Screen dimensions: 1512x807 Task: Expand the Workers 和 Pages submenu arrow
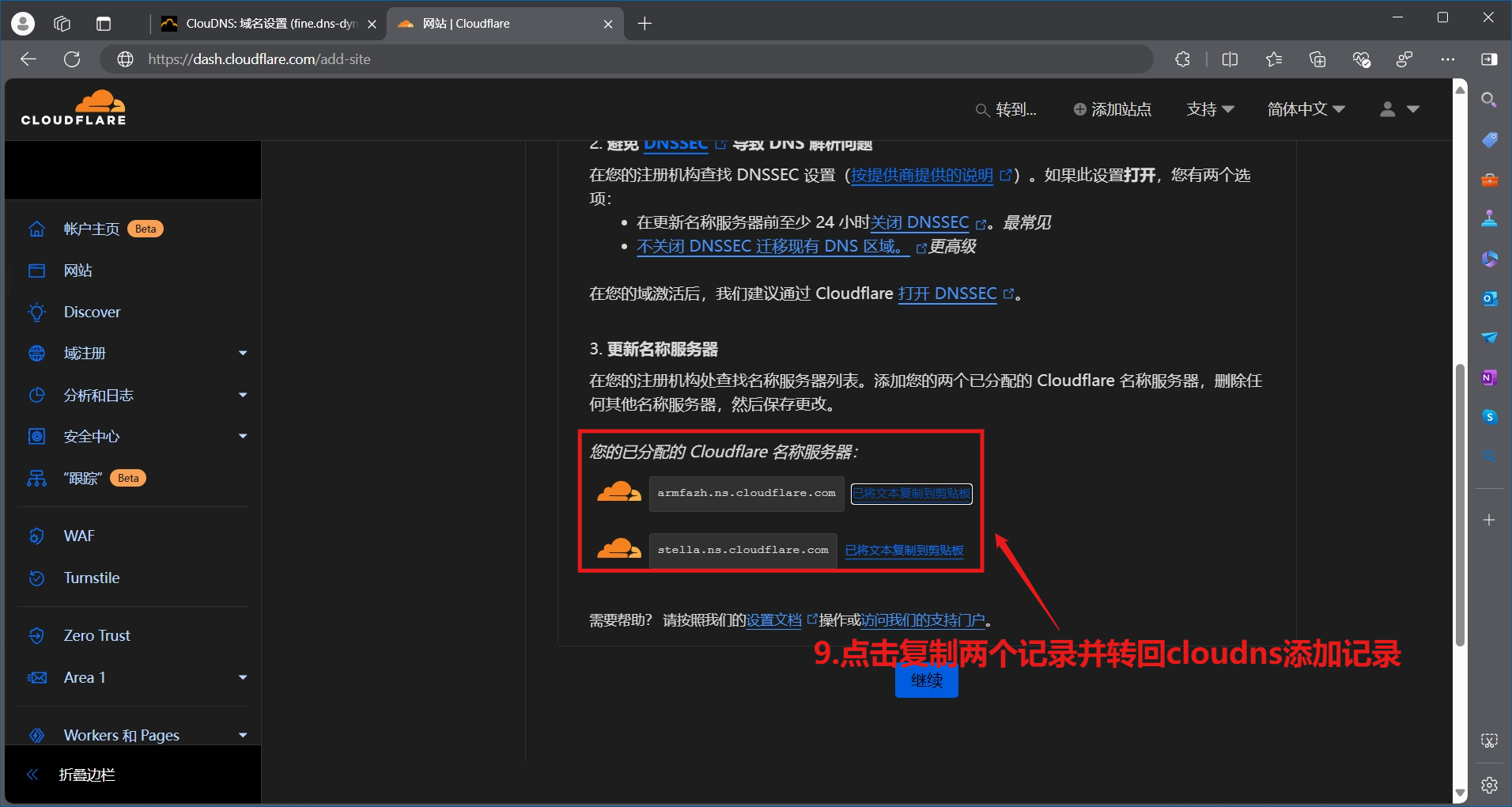tap(243, 735)
